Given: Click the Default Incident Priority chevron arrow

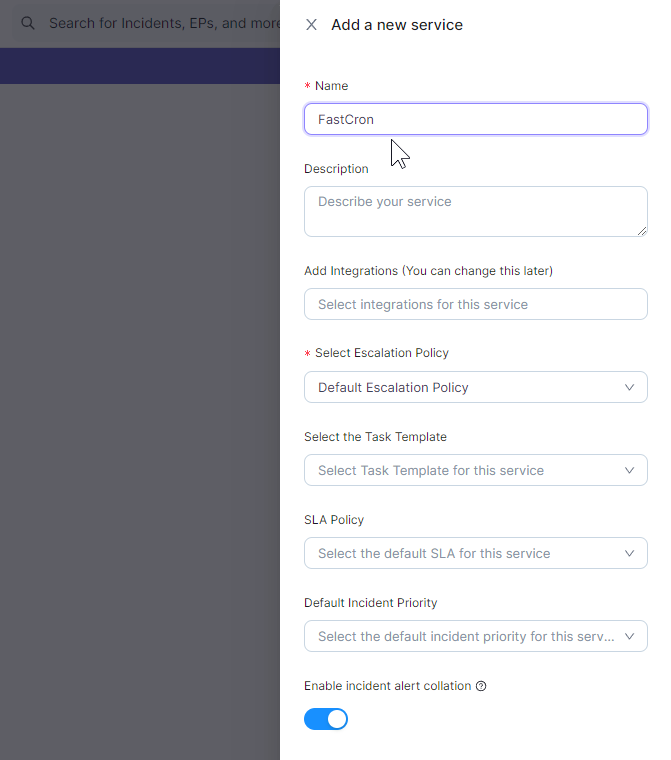Looking at the screenshot, I should tap(629, 636).
